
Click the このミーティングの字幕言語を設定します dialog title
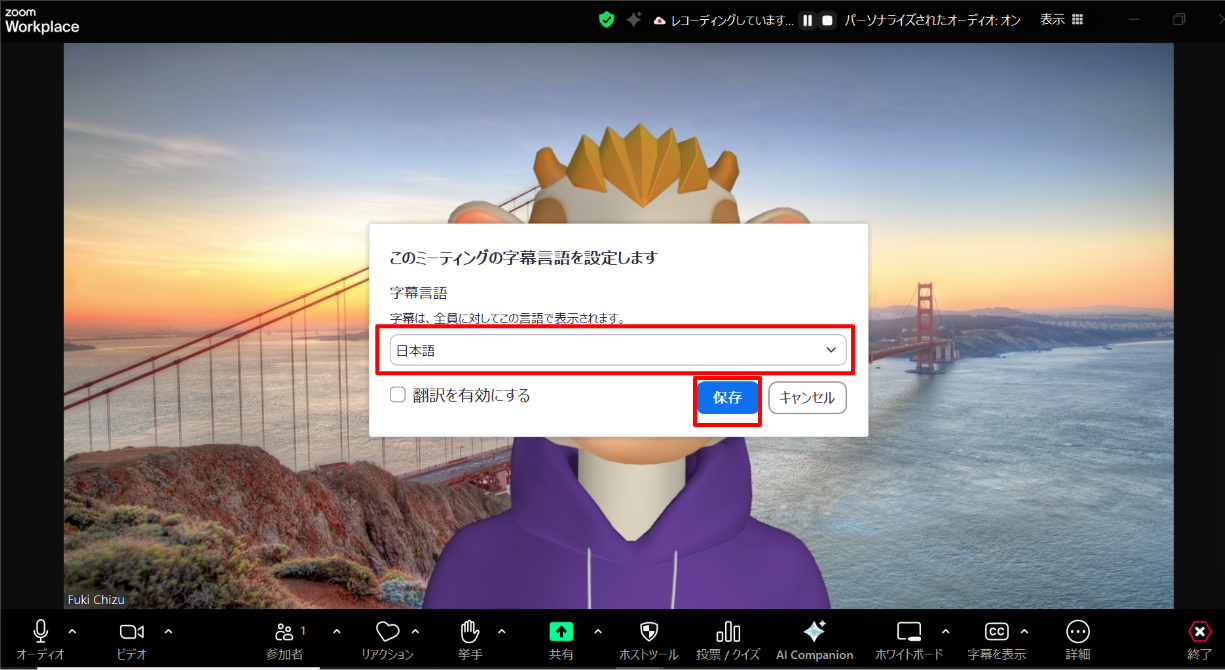[523, 257]
